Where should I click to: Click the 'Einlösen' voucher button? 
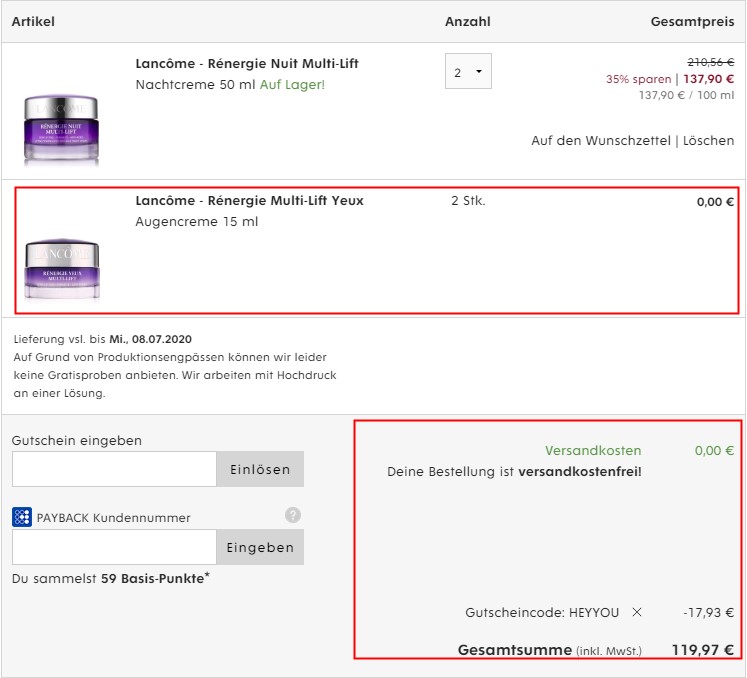(260, 469)
